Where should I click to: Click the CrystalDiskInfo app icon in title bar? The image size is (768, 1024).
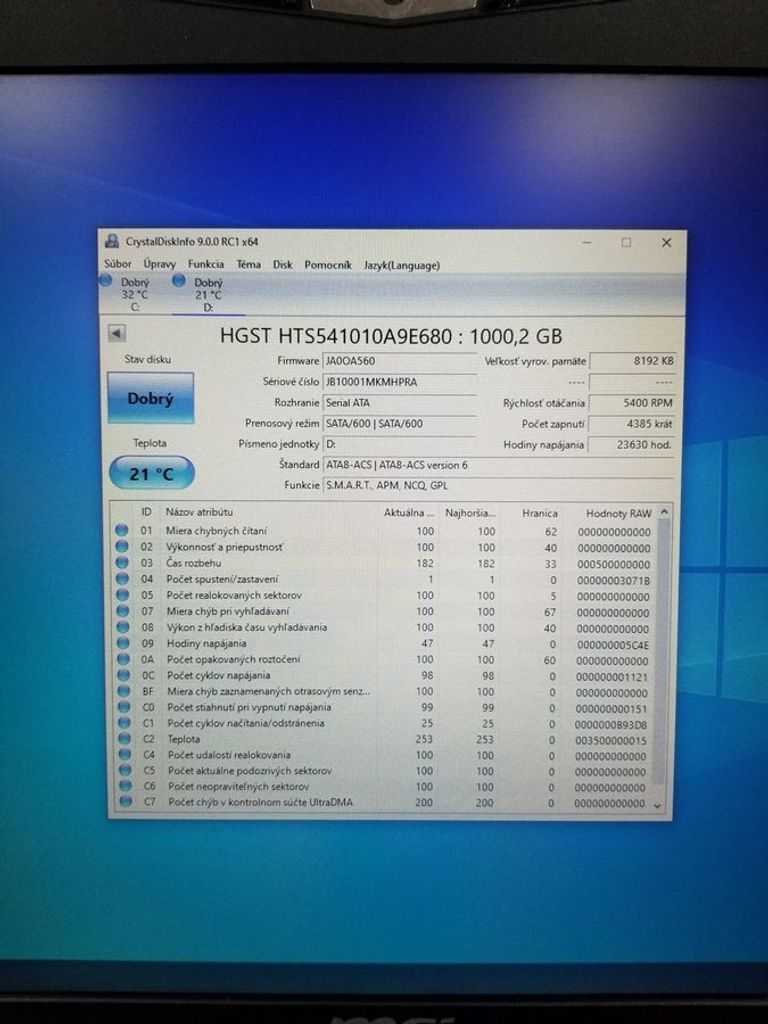point(112,241)
